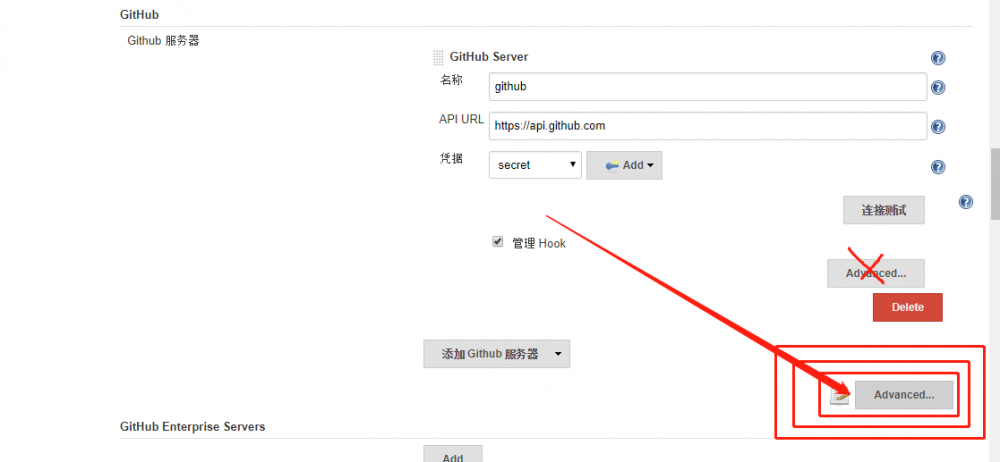The width and height of the screenshot is (1000, 462).
Task: Click the Advanced button beside notepad icon
Action: [904, 395]
